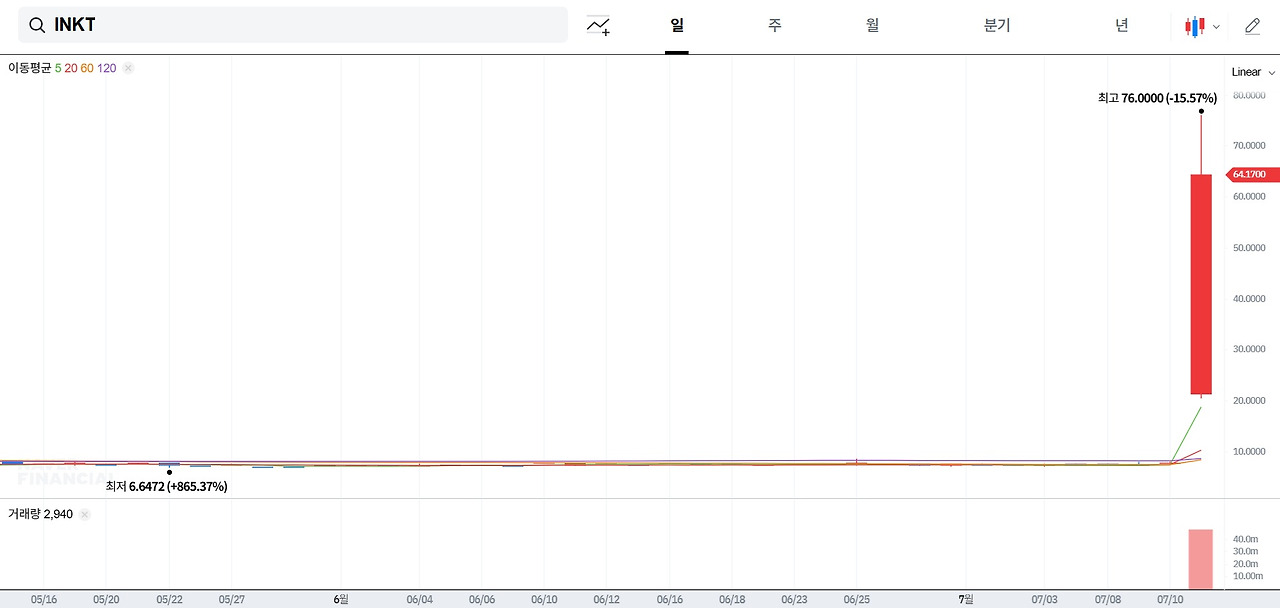1280x608 pixels.
Task: Click the candlestick chart type icon
Action: point(1194,27)
